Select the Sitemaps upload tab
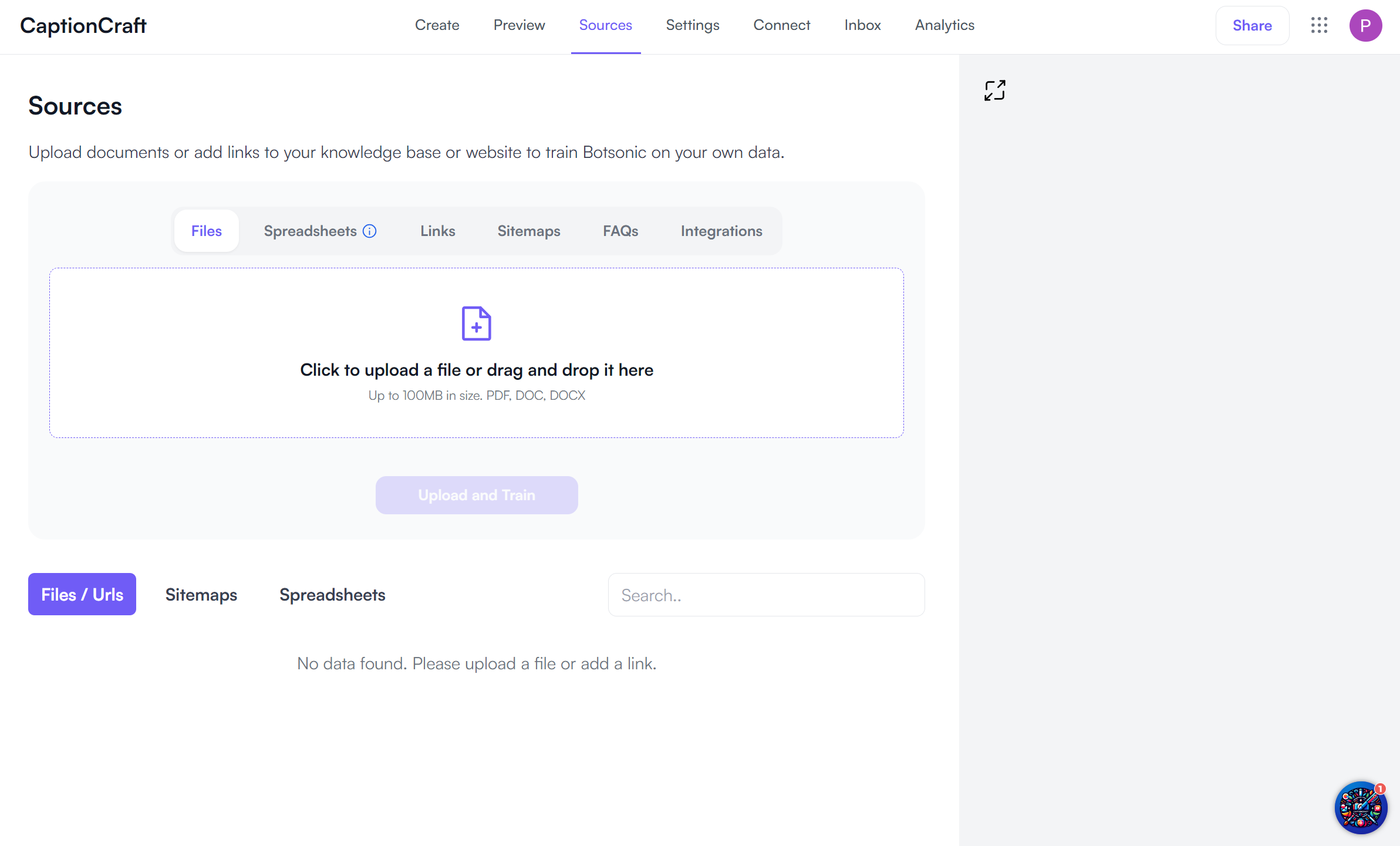This screenshot has height=846, width=1400. click(x=528, y=231)
